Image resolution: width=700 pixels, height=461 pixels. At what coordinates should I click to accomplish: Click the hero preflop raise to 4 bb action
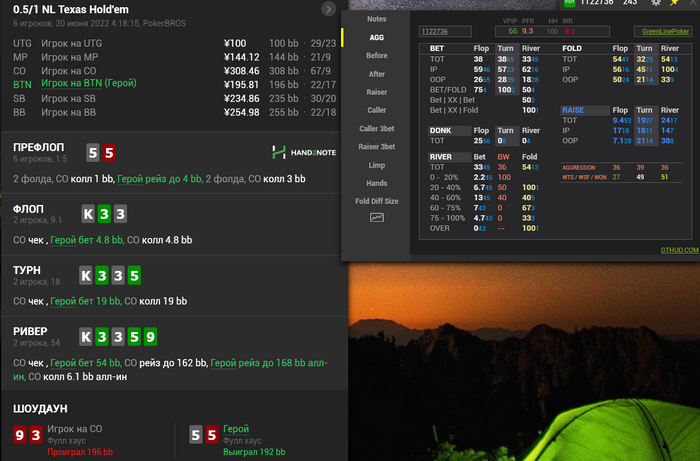pos(160,179)
